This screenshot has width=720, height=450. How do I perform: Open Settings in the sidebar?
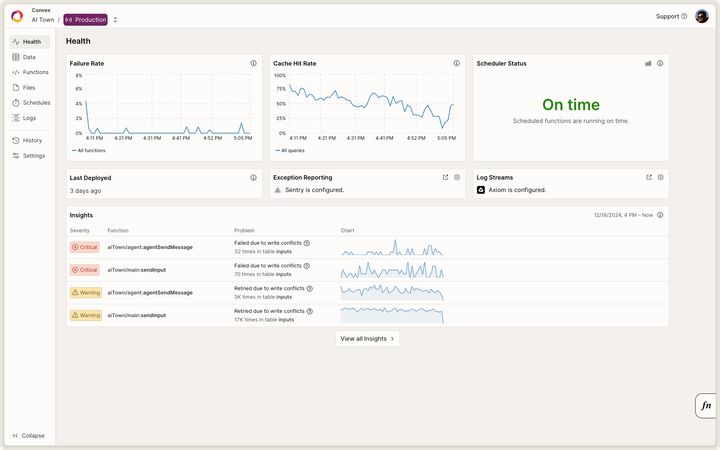(x=29, y=156)
